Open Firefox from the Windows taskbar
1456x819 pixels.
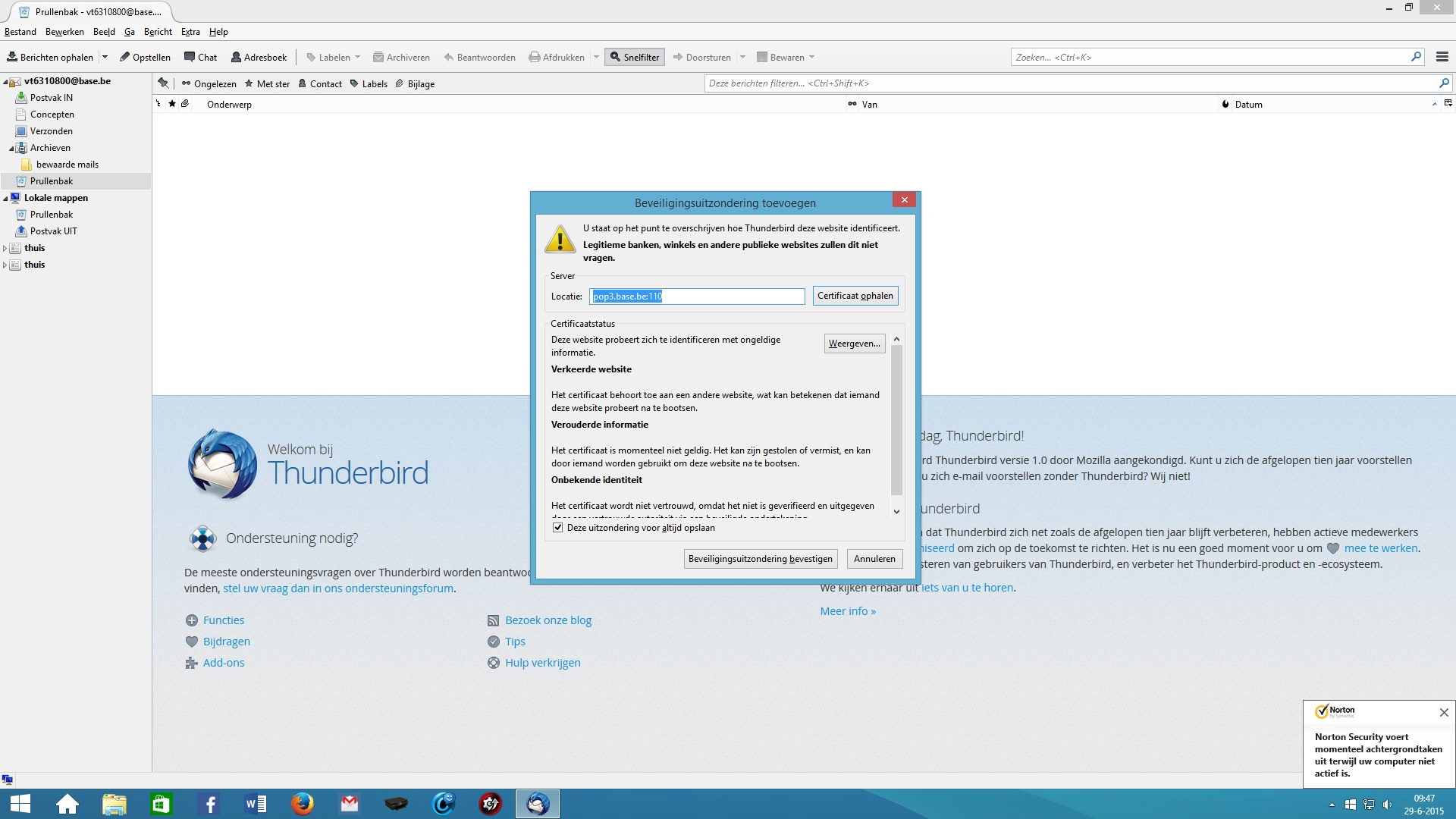pyautogui.click(x=302, y=803)
